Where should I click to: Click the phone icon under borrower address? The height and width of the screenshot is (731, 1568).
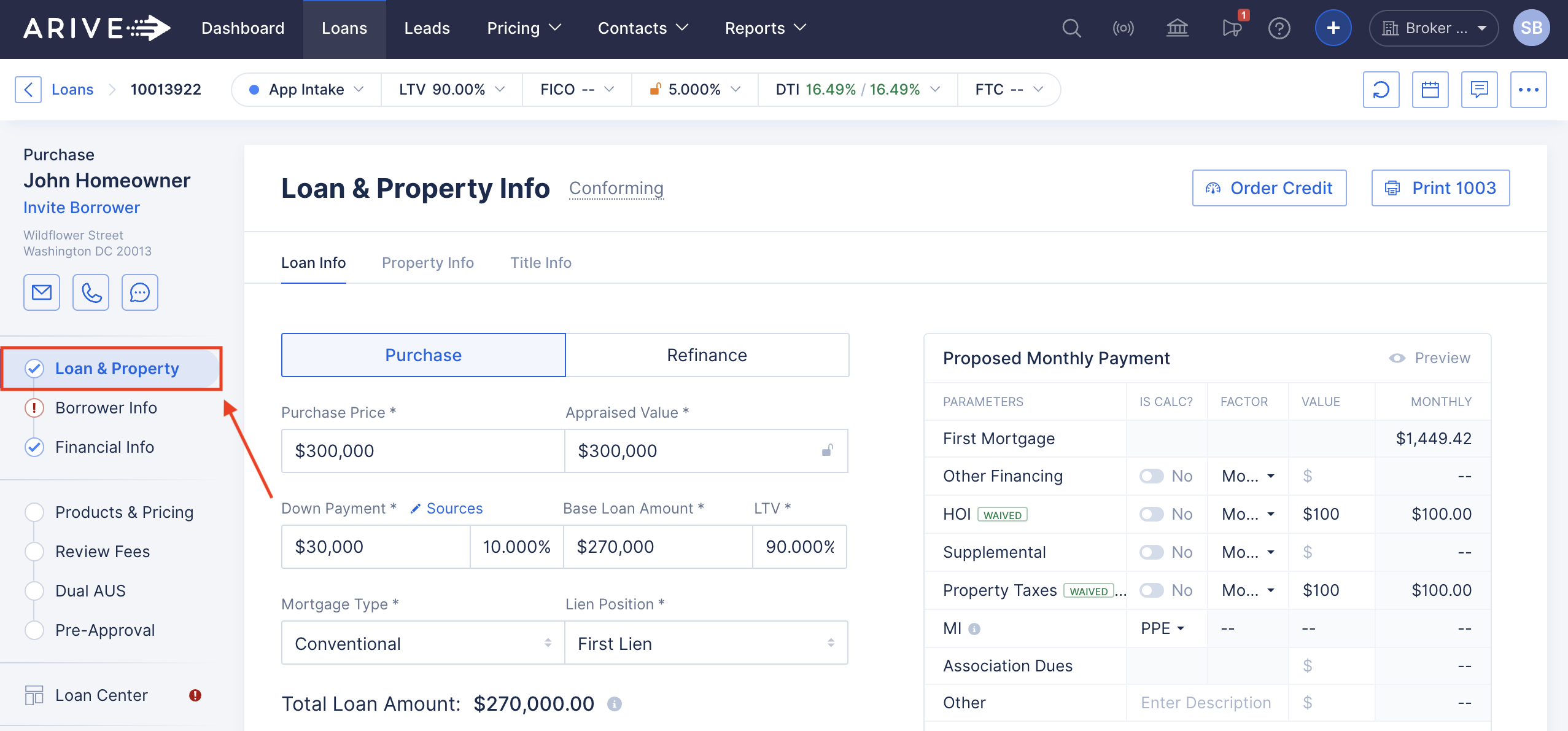[x=91, y=292]
